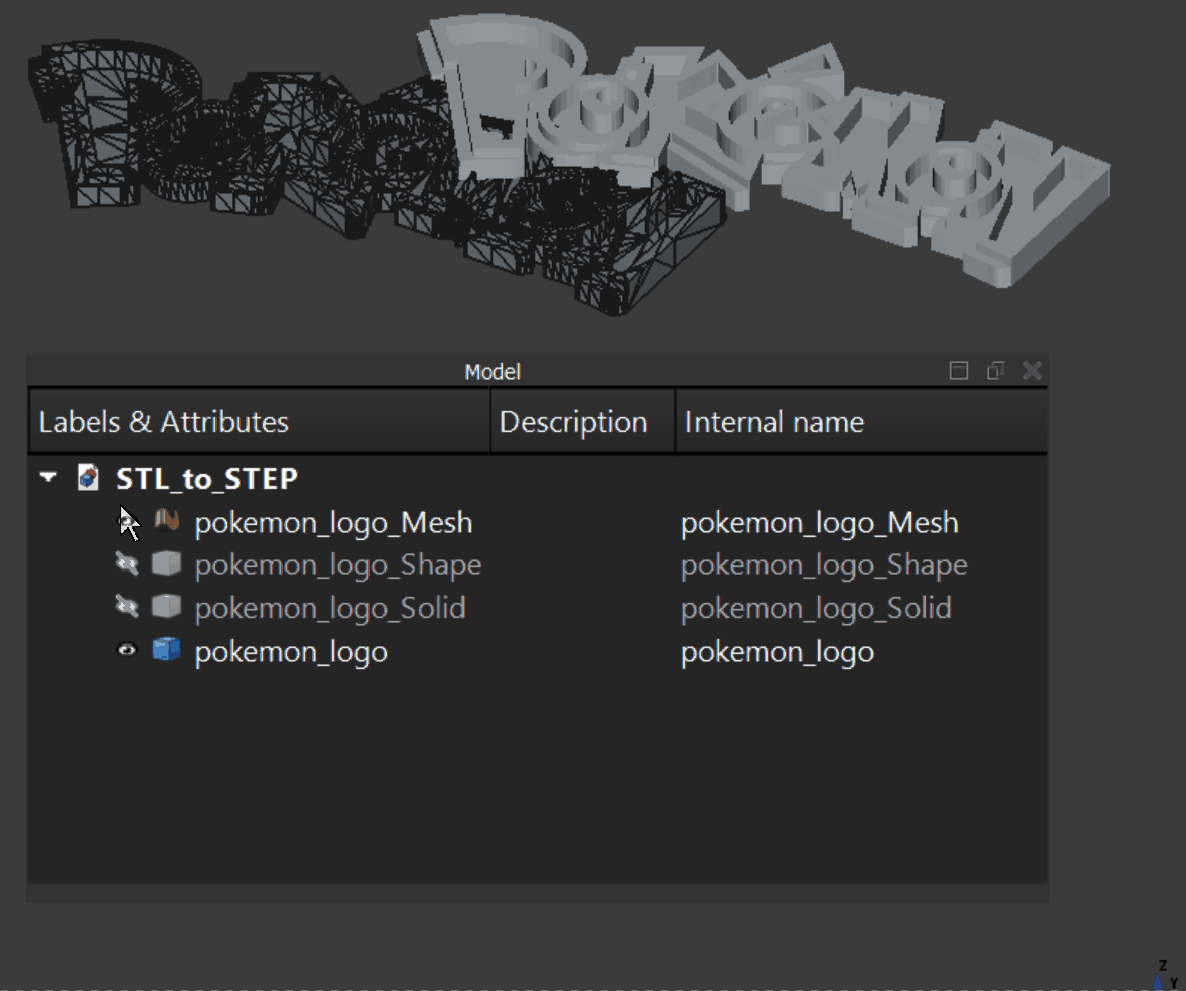Maximize the Model panel
The width and height of the screenshot is (1186, 991).
click(x=958, y=371)
